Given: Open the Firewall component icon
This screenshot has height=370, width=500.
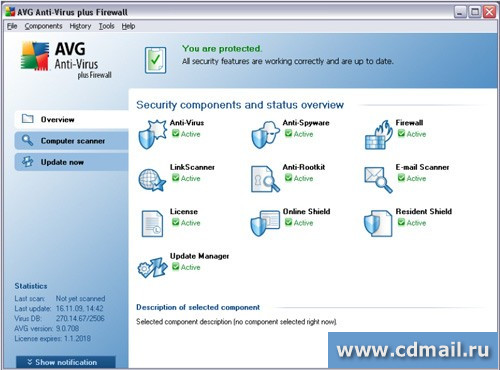Looking at the screenshot, I should click(378, 135).
